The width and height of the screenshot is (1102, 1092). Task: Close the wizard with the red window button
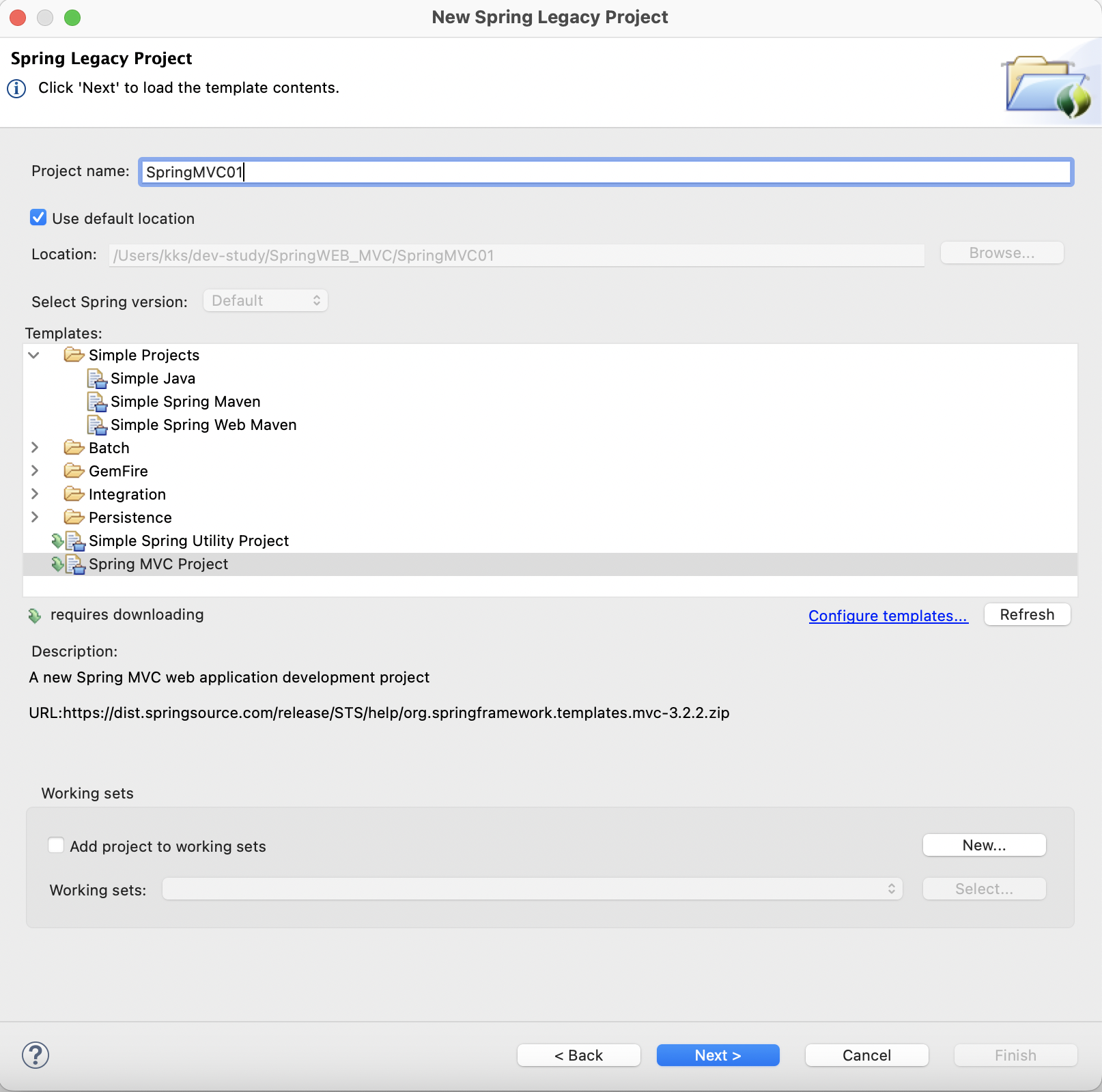pos(18,18)
